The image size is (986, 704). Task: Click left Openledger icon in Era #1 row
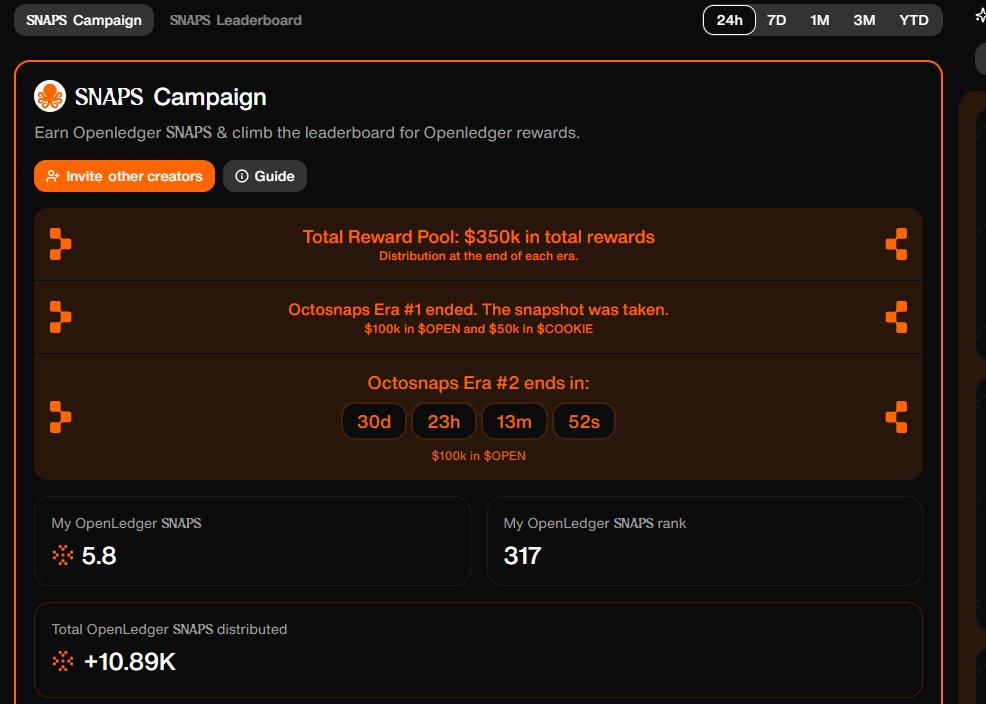[60, 317]
